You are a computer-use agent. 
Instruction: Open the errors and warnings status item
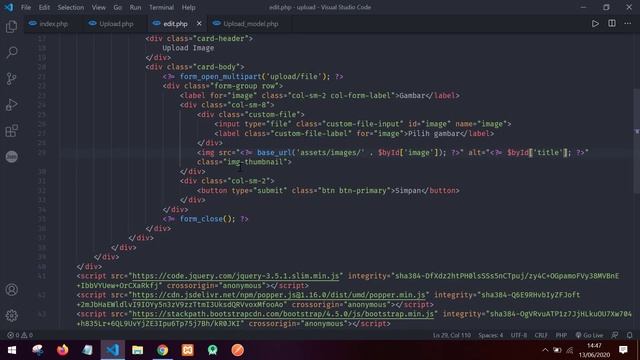point(20,335)
